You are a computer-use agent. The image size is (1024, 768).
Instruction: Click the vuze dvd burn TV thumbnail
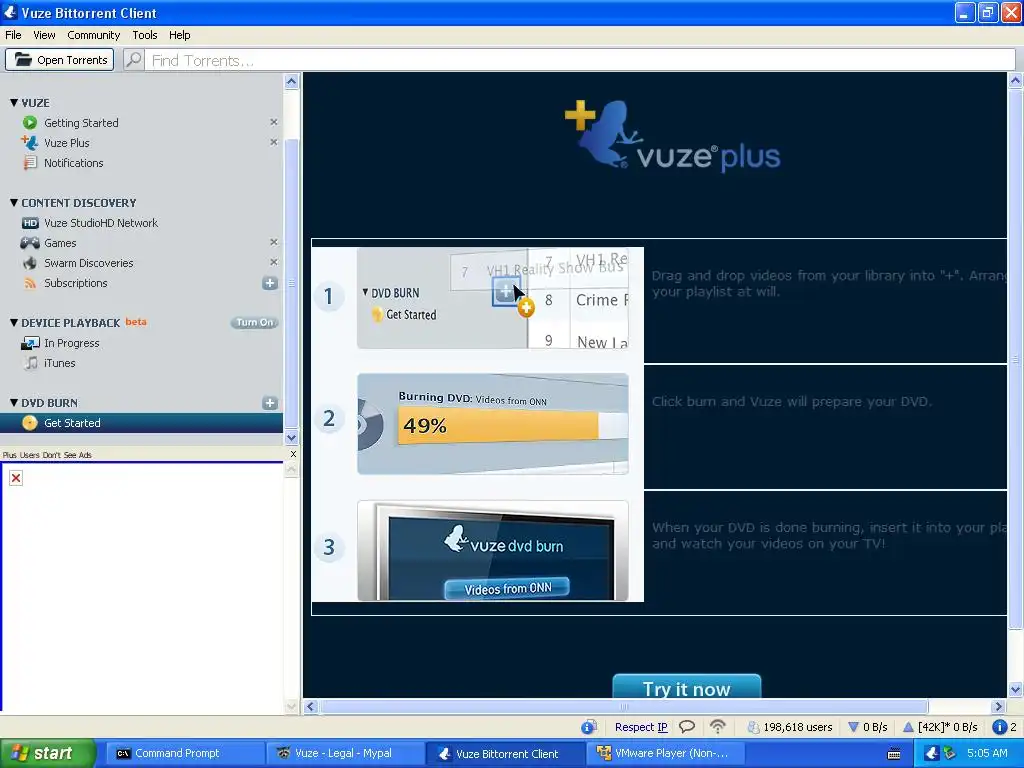493,551
